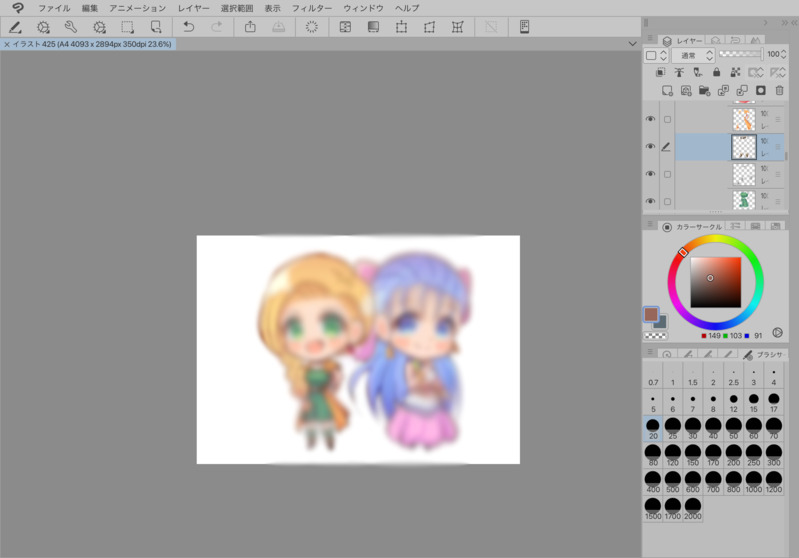Click the transfer to lower layer icon

[x=723, y=91]
